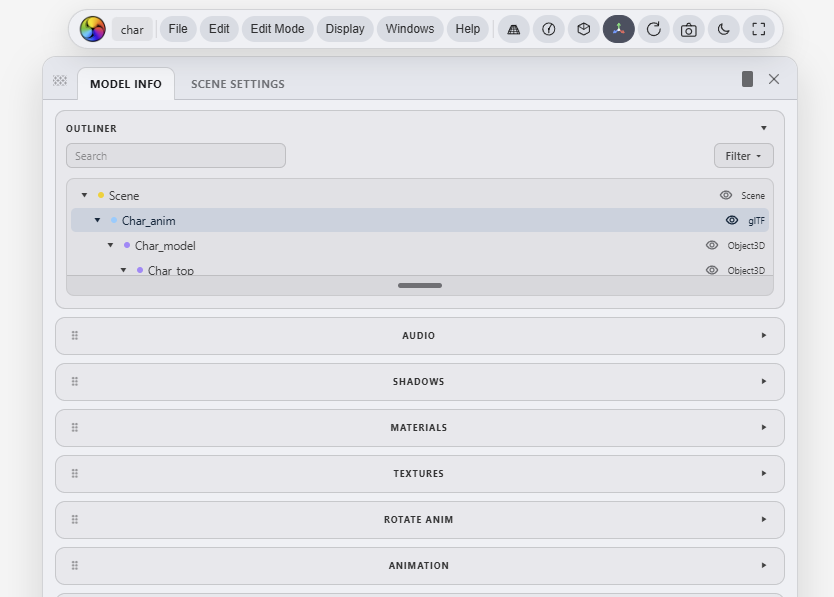Take a screenshot with the camera icon
Viewport: 834px width, 597px height.
tap(689, 29)
